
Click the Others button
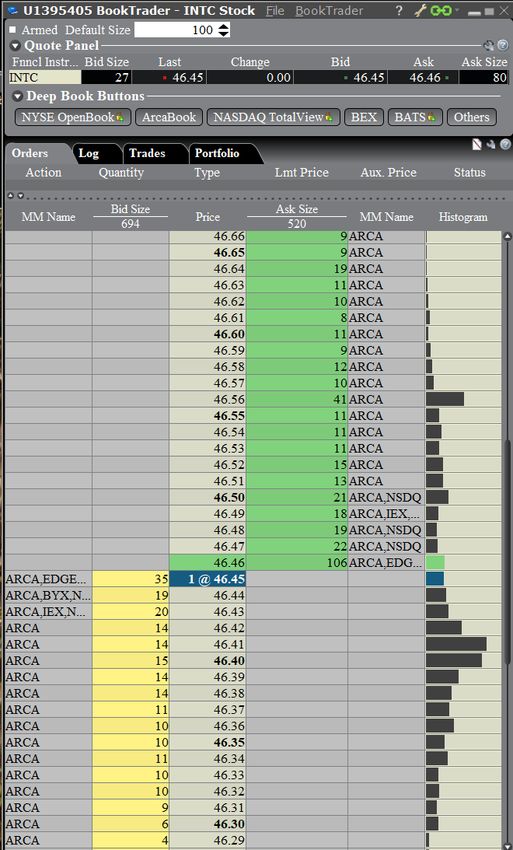(x=471, y=117)
